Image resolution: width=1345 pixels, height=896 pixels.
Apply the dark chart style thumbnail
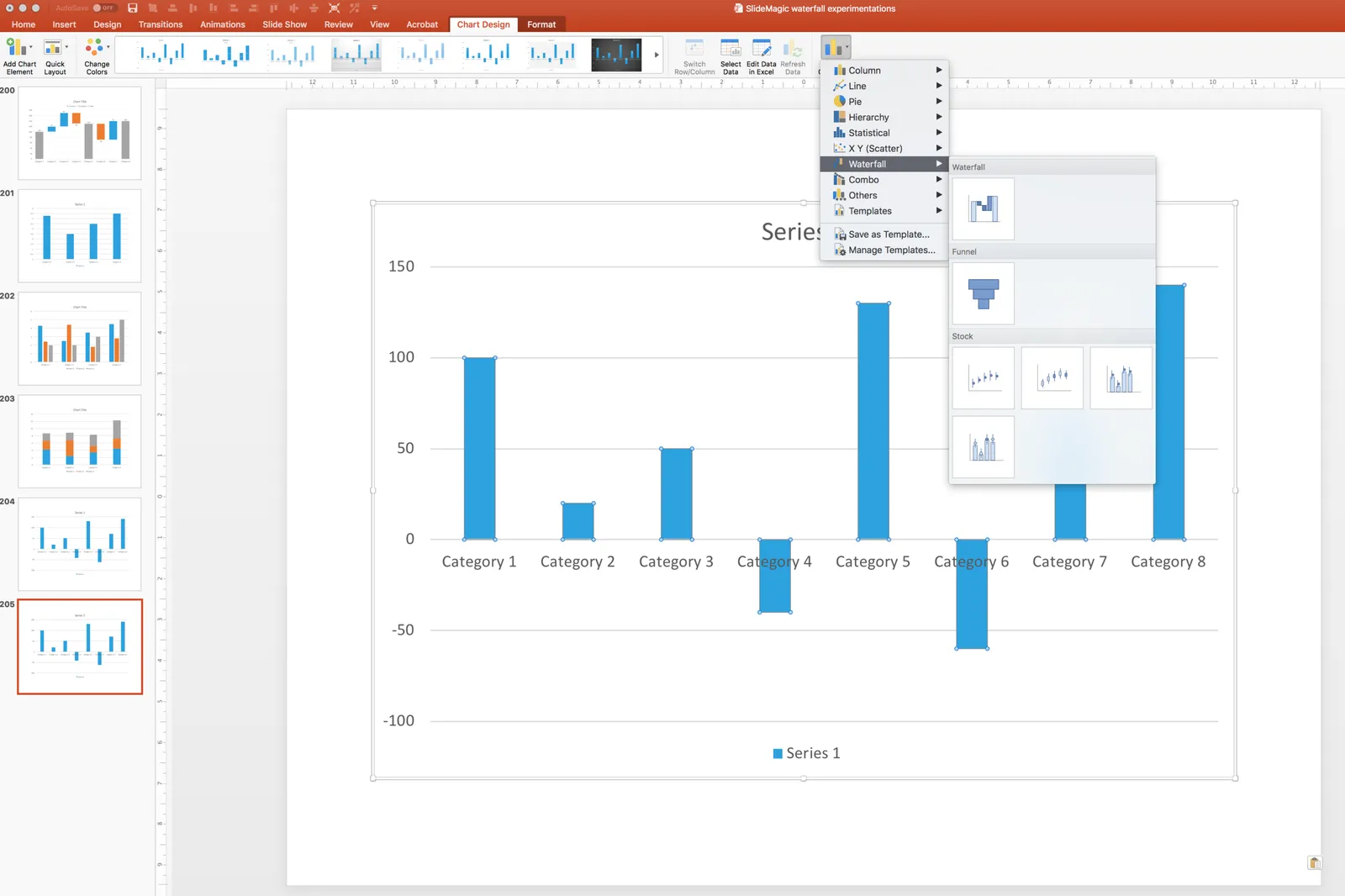point(616,55)
